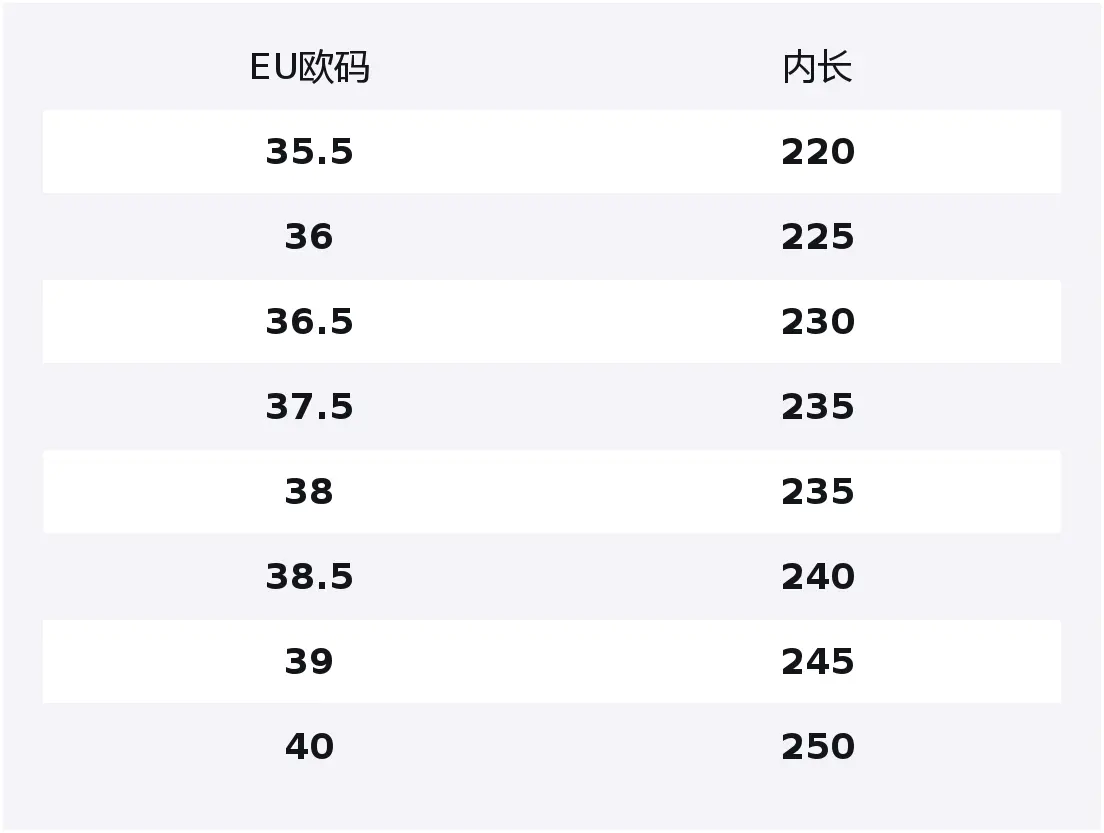The width and height of the screenshot is (1104, 833).
Task: Click the 240 inner length value
Action: click(817, 577)
